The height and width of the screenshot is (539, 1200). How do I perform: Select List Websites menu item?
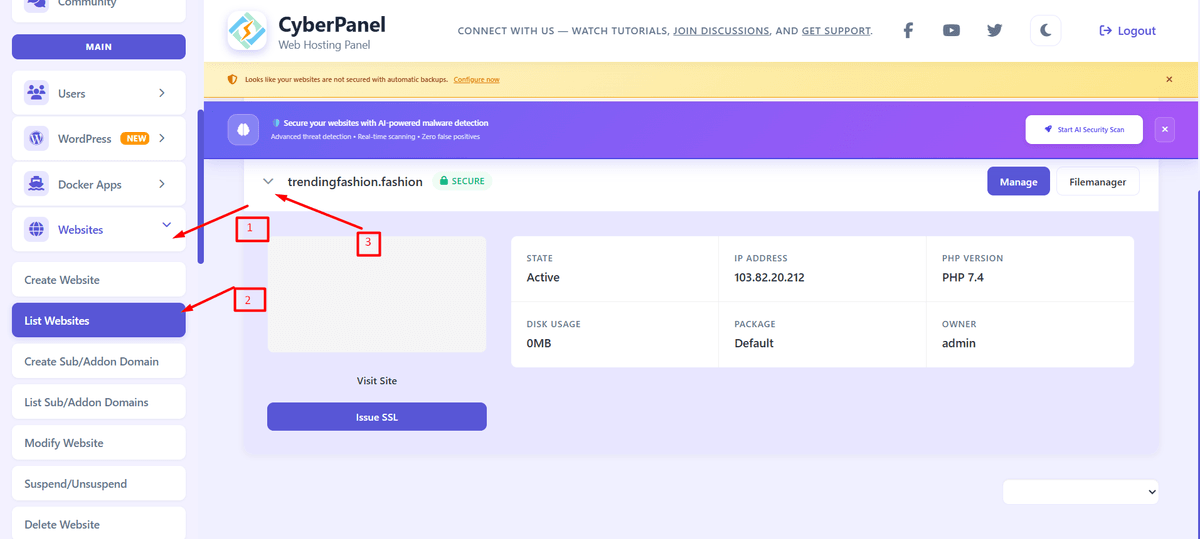coord(98,321)
